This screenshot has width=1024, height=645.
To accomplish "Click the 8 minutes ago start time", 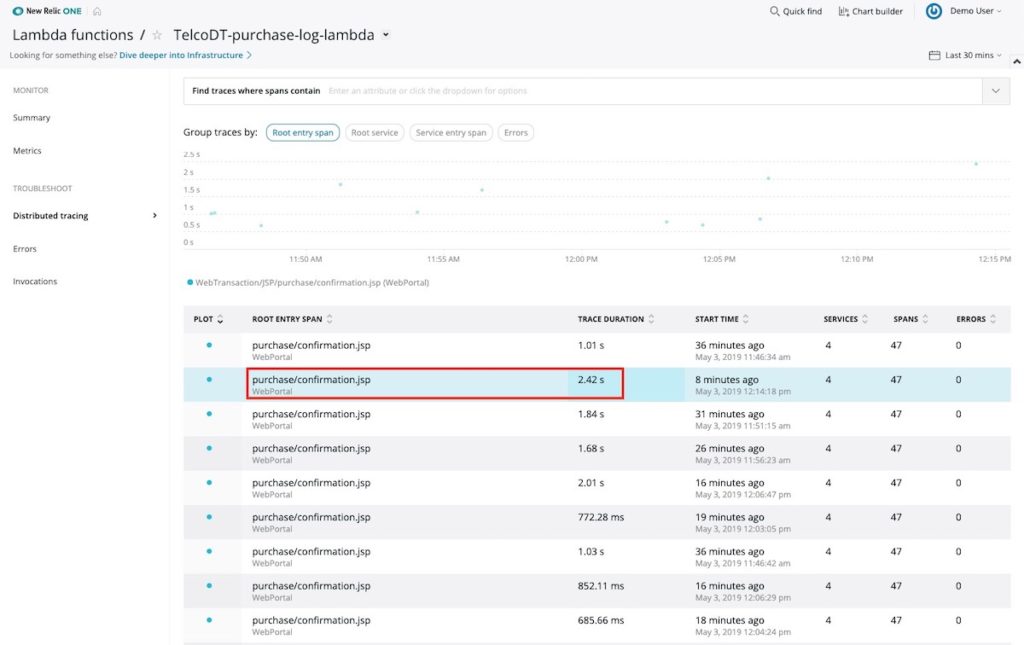I will tap(727, 379).
